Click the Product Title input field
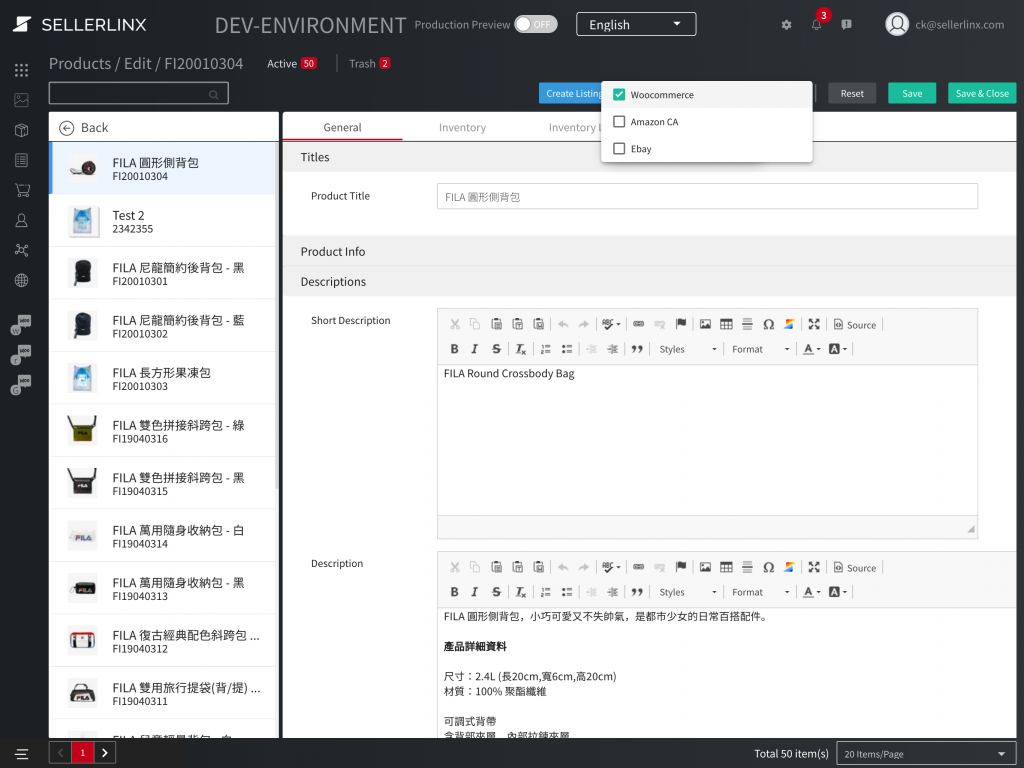The width and height of the screenshot is (1024, 768). (707, 197)
